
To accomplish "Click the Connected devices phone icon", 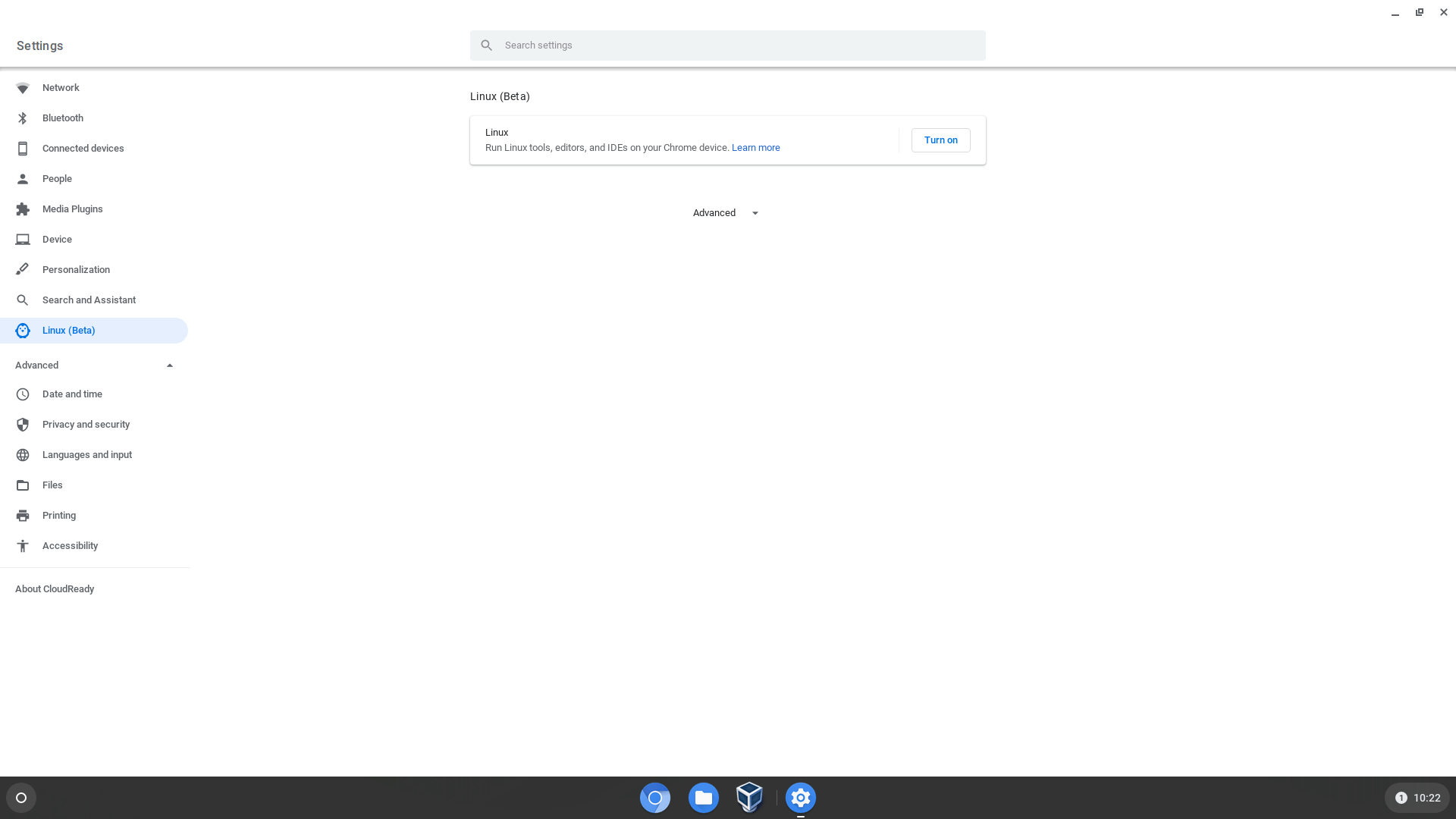I will (x=23, y=149).
